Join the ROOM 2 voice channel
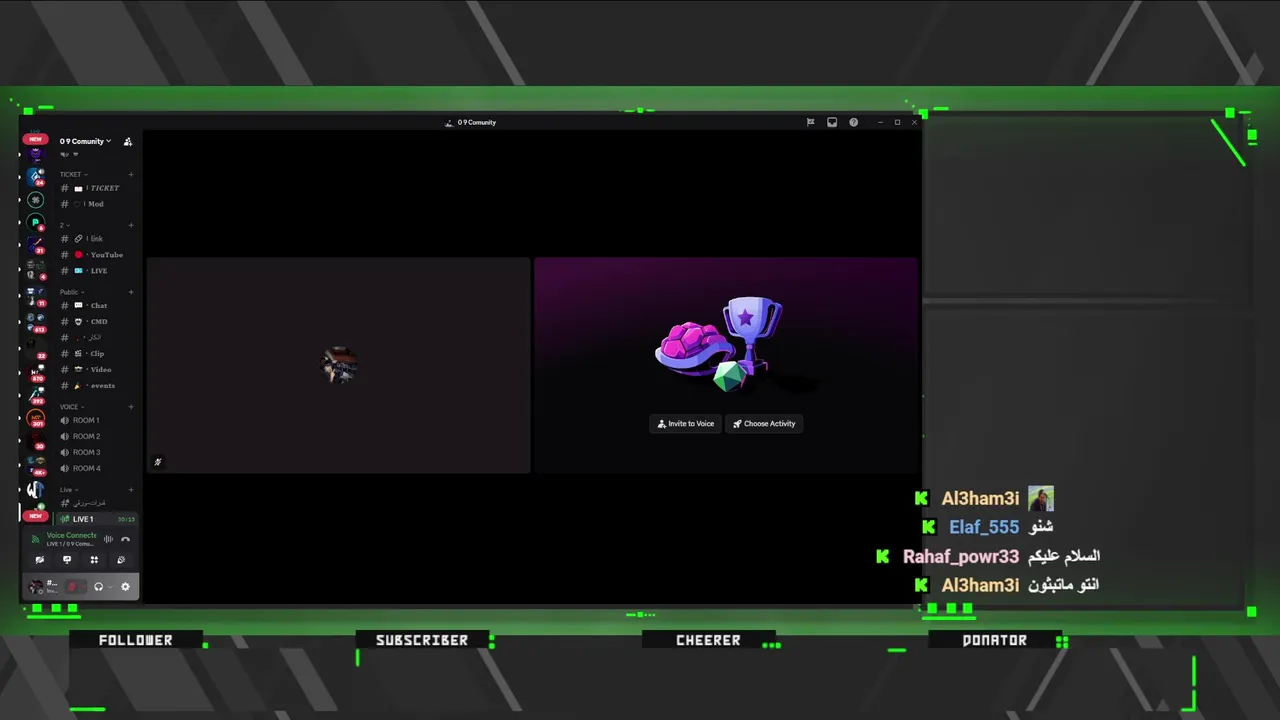The height and width of the screenshot is (720, 1280). [x=96, y=437]
